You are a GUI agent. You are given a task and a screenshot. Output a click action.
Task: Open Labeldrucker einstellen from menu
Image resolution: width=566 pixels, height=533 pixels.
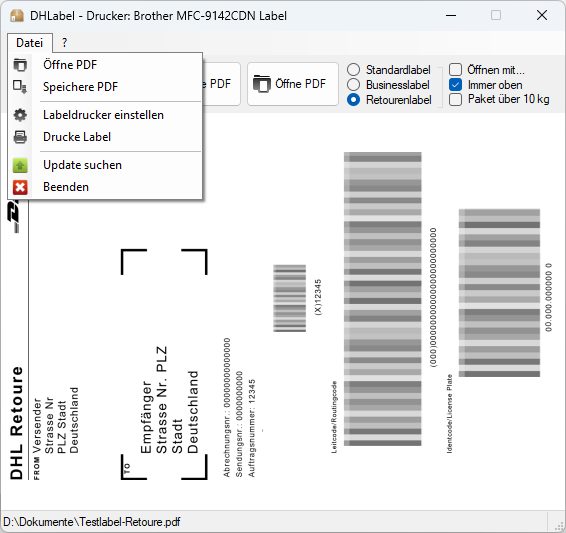coord(105,115)
